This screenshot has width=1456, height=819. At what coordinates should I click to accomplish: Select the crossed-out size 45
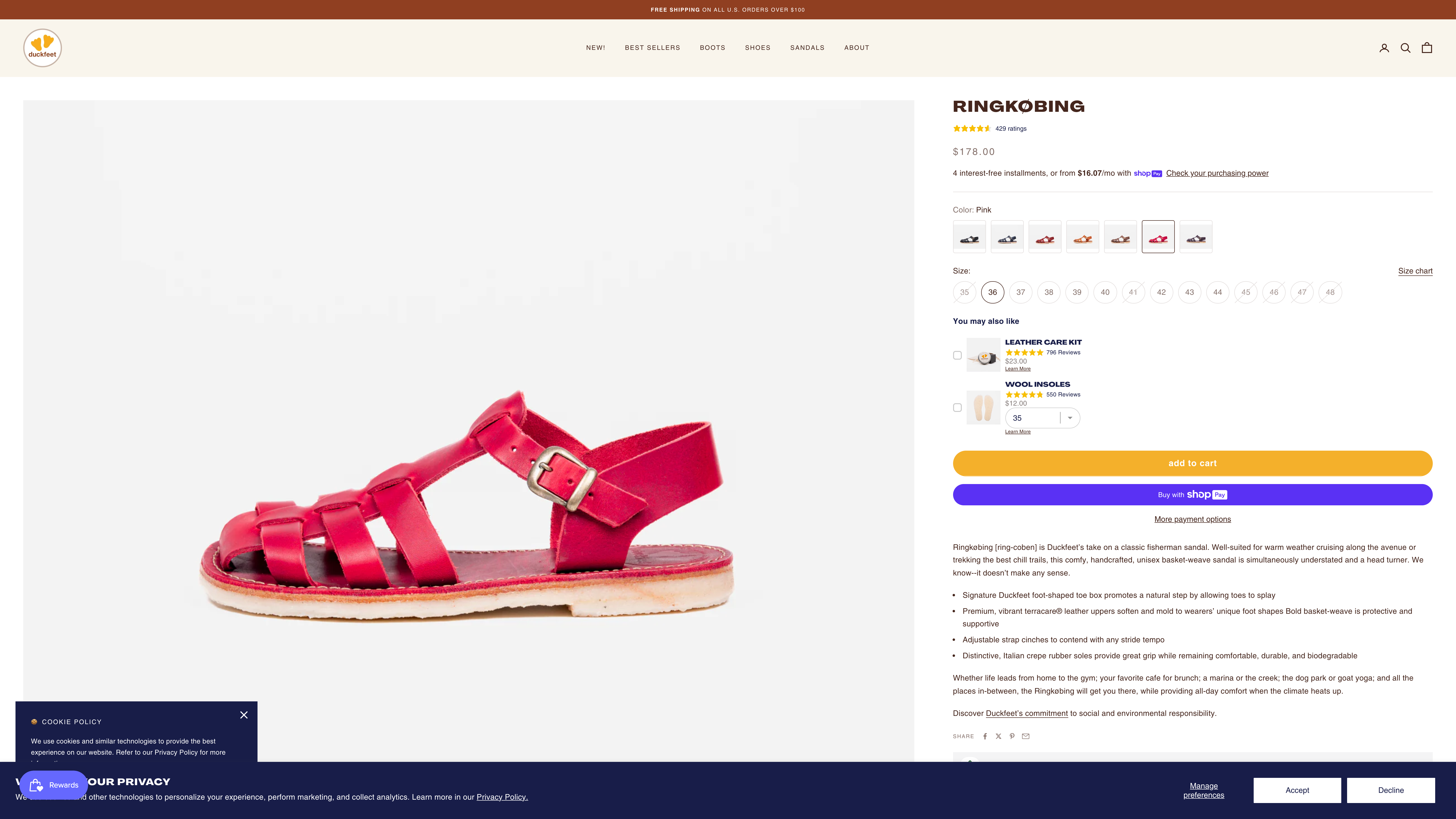click(1246, 292)
